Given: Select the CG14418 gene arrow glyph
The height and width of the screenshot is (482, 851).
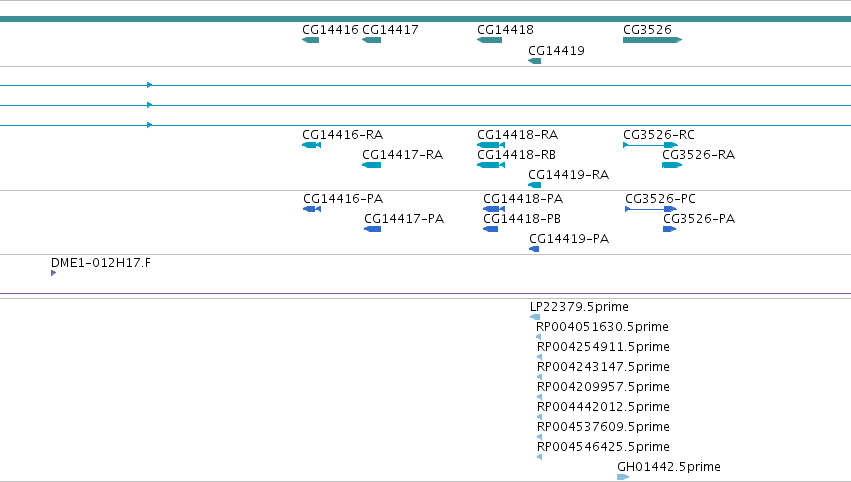Looking at the screenshot, I should (x=490, y=40).
